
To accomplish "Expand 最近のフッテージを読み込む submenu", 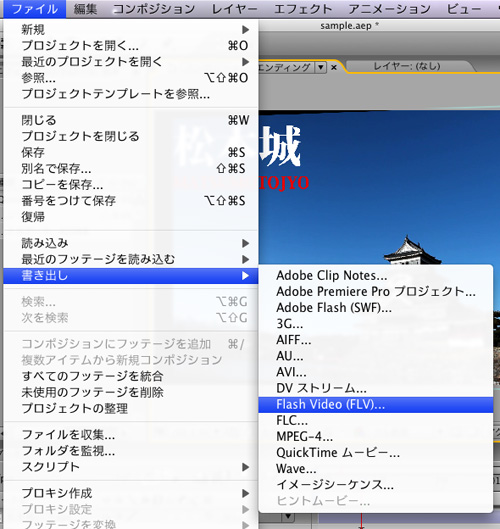I will tap(131, 259).
